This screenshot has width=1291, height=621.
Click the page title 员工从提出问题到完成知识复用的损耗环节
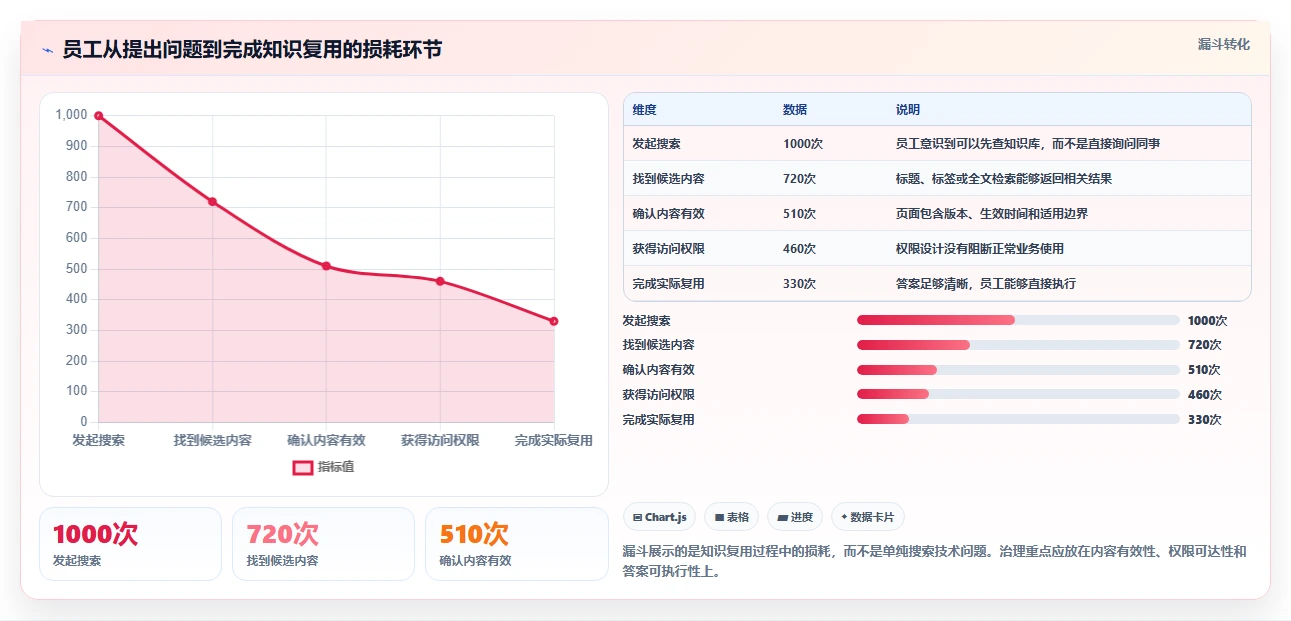252,49
